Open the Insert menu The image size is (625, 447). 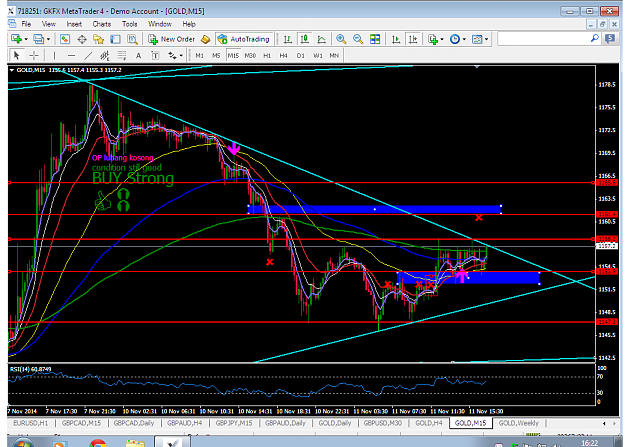coord(74,24)
